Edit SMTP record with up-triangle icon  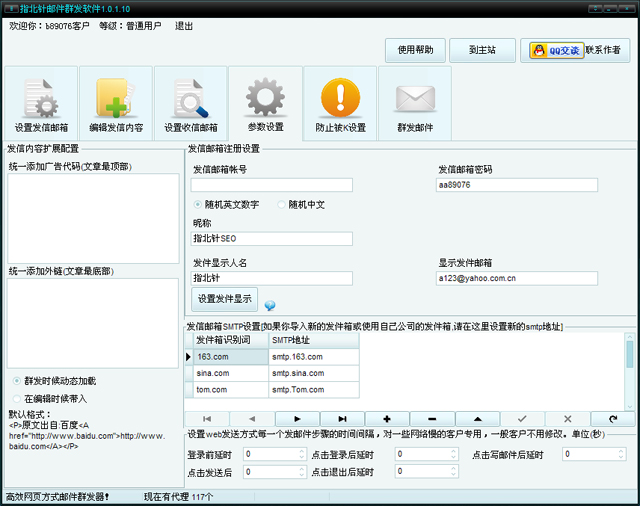click(478, 419)
